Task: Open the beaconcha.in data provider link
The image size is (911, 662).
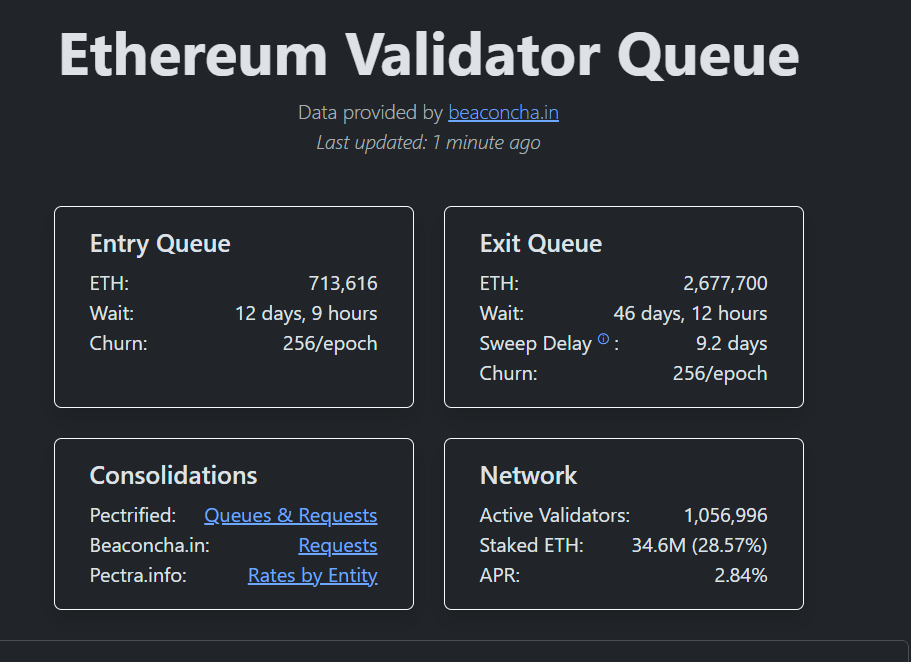Action: click(503, 113)
